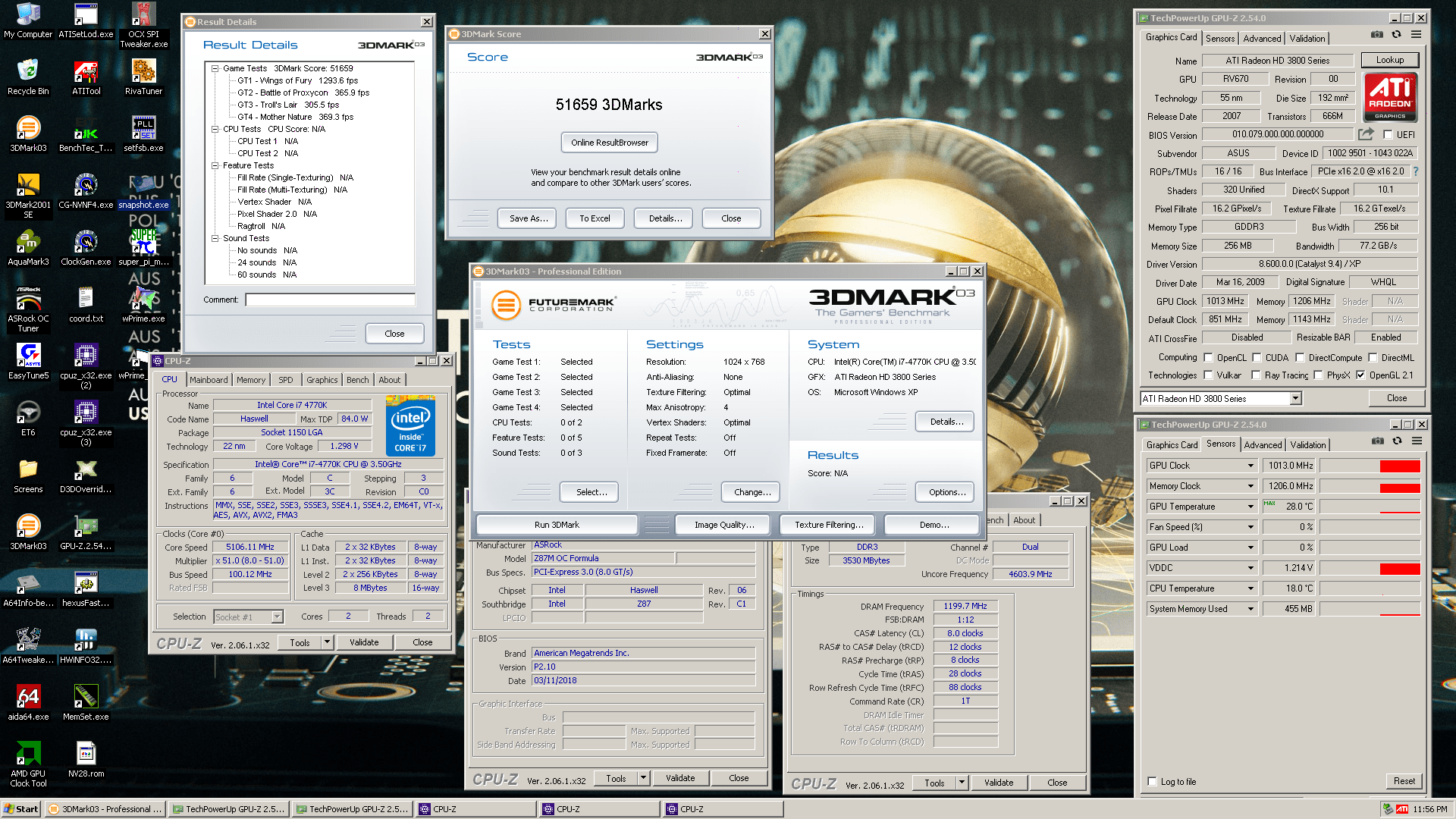The width and height of the screenshot is (1456, 819).
Task: Launch RivaTuner desktop icon
Action: 143,77
